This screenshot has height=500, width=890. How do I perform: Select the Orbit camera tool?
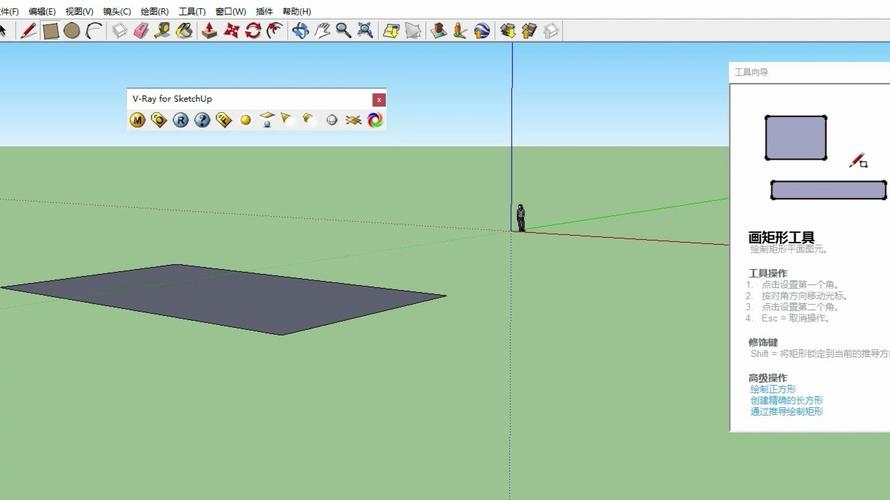(300, 31)
